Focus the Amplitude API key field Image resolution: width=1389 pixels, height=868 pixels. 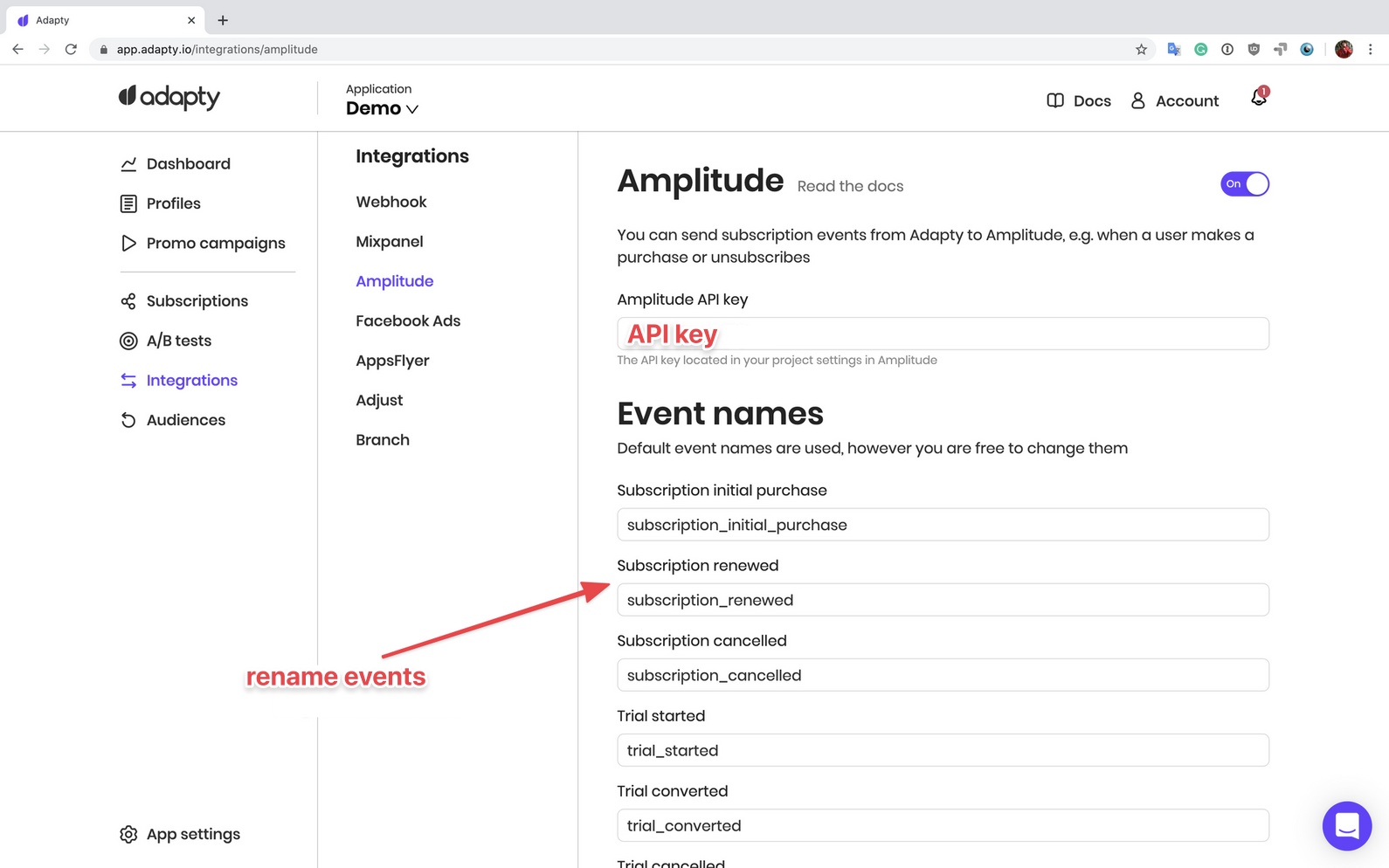pos(943,334)
